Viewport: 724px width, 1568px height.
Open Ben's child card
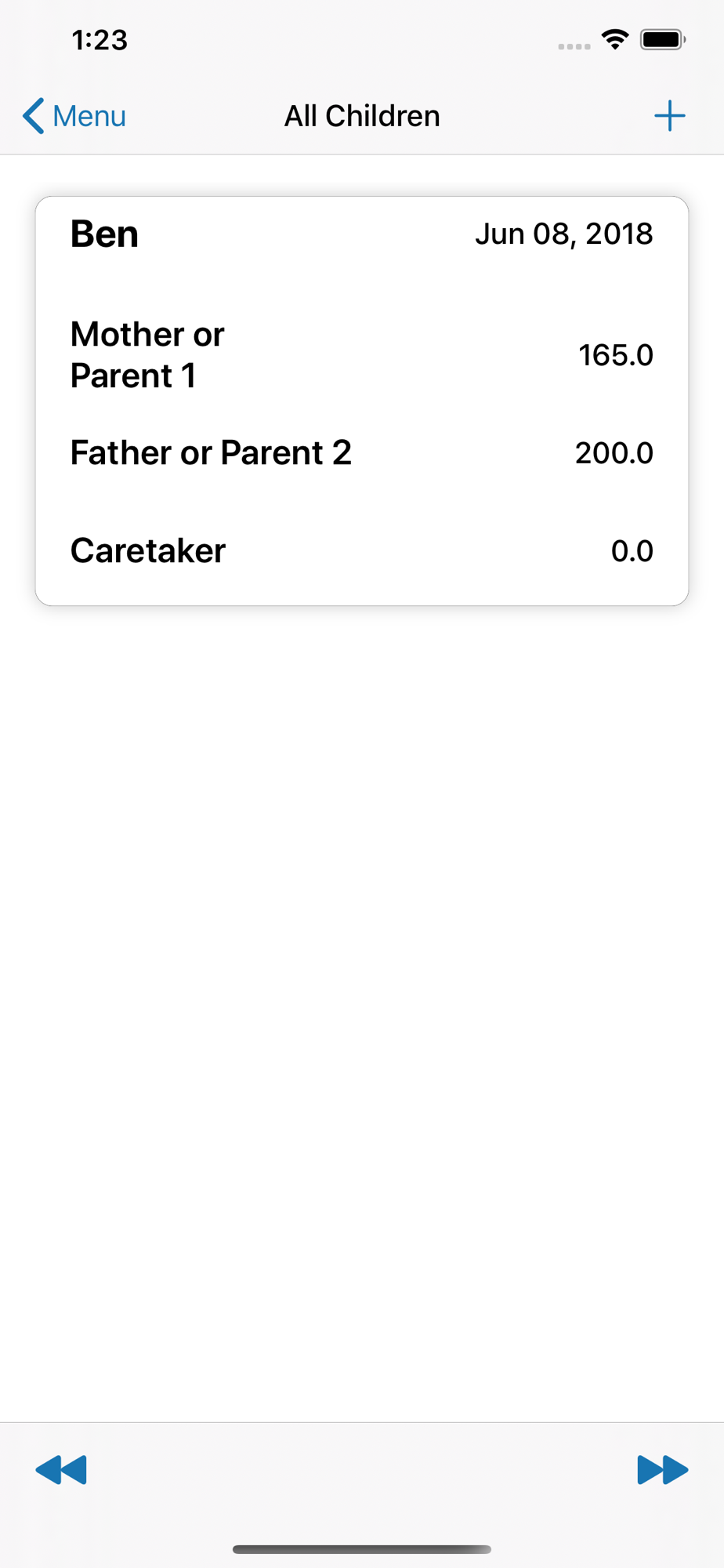coord(362,401)
